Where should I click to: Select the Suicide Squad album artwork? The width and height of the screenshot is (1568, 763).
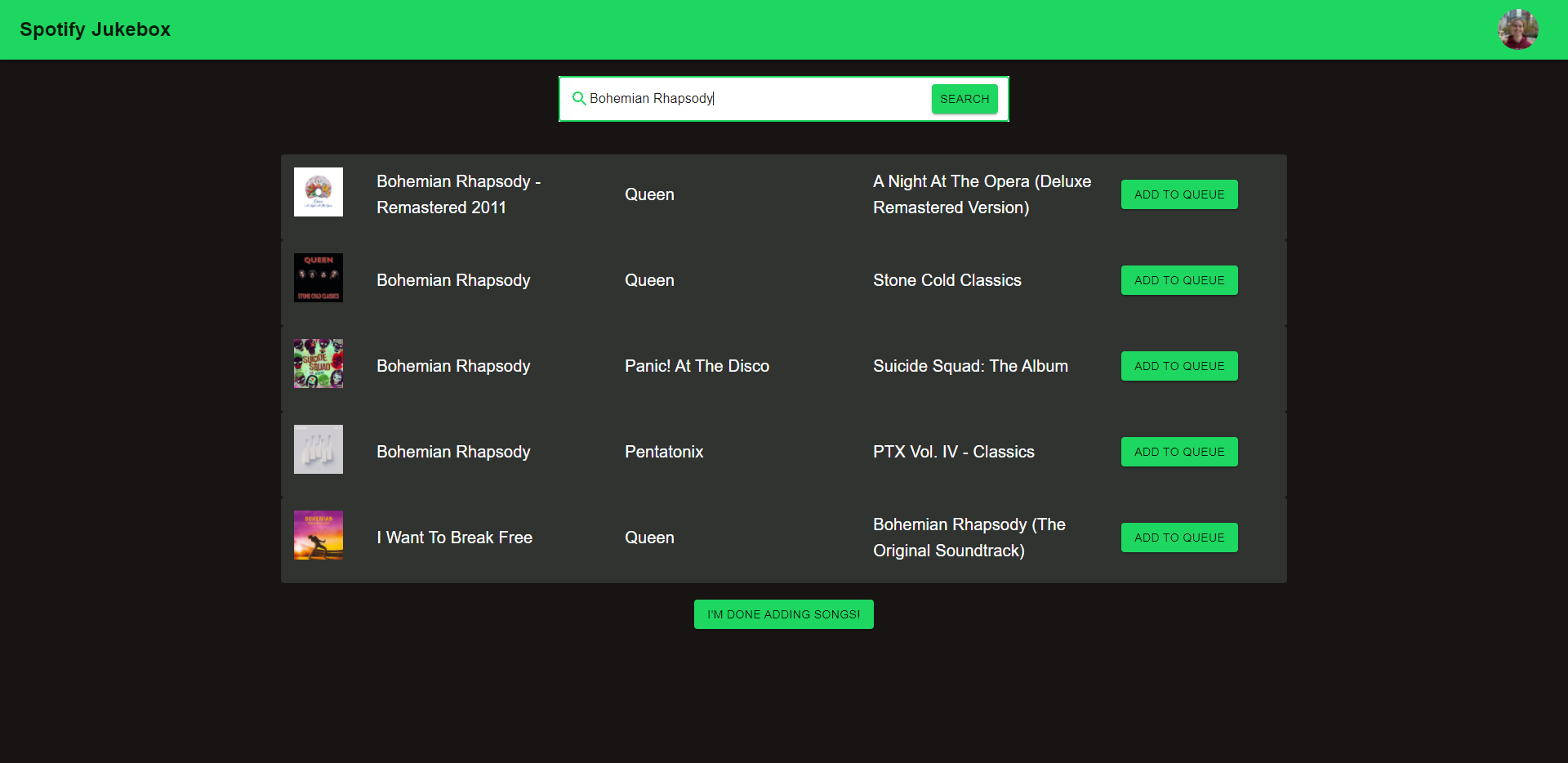tap(318, 364)
